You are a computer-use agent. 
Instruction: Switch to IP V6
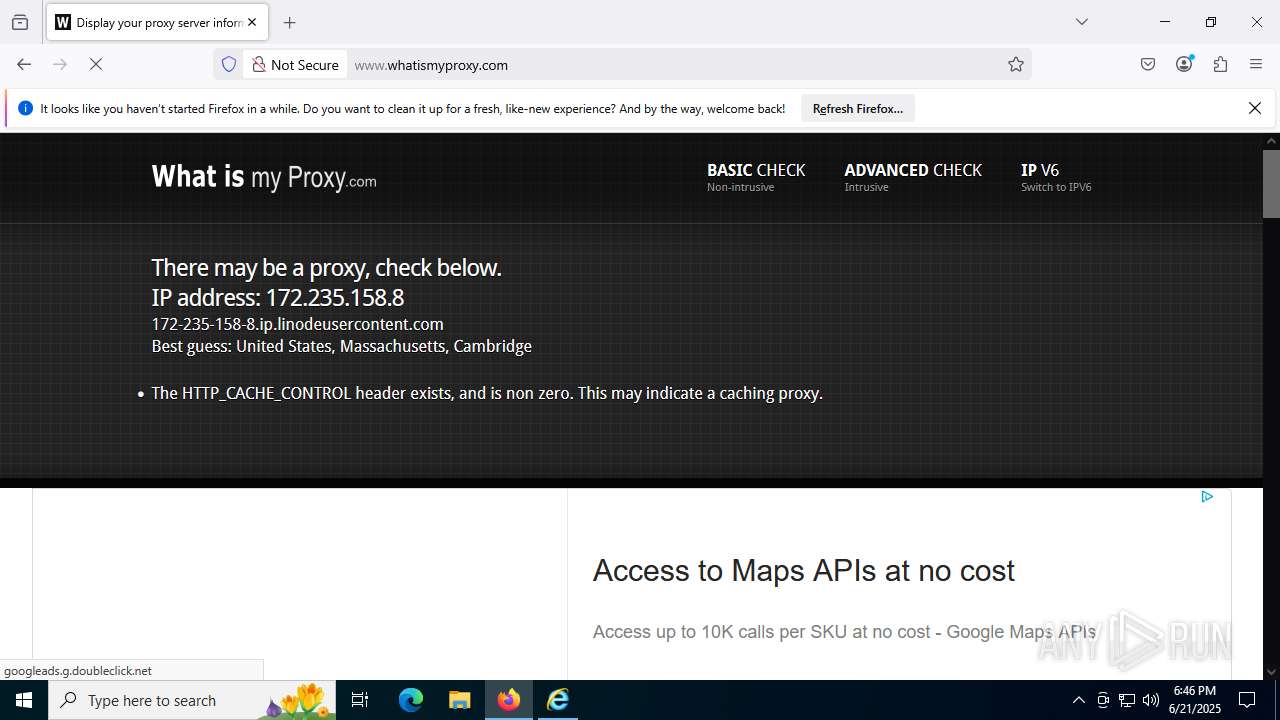coord(1056,176)
